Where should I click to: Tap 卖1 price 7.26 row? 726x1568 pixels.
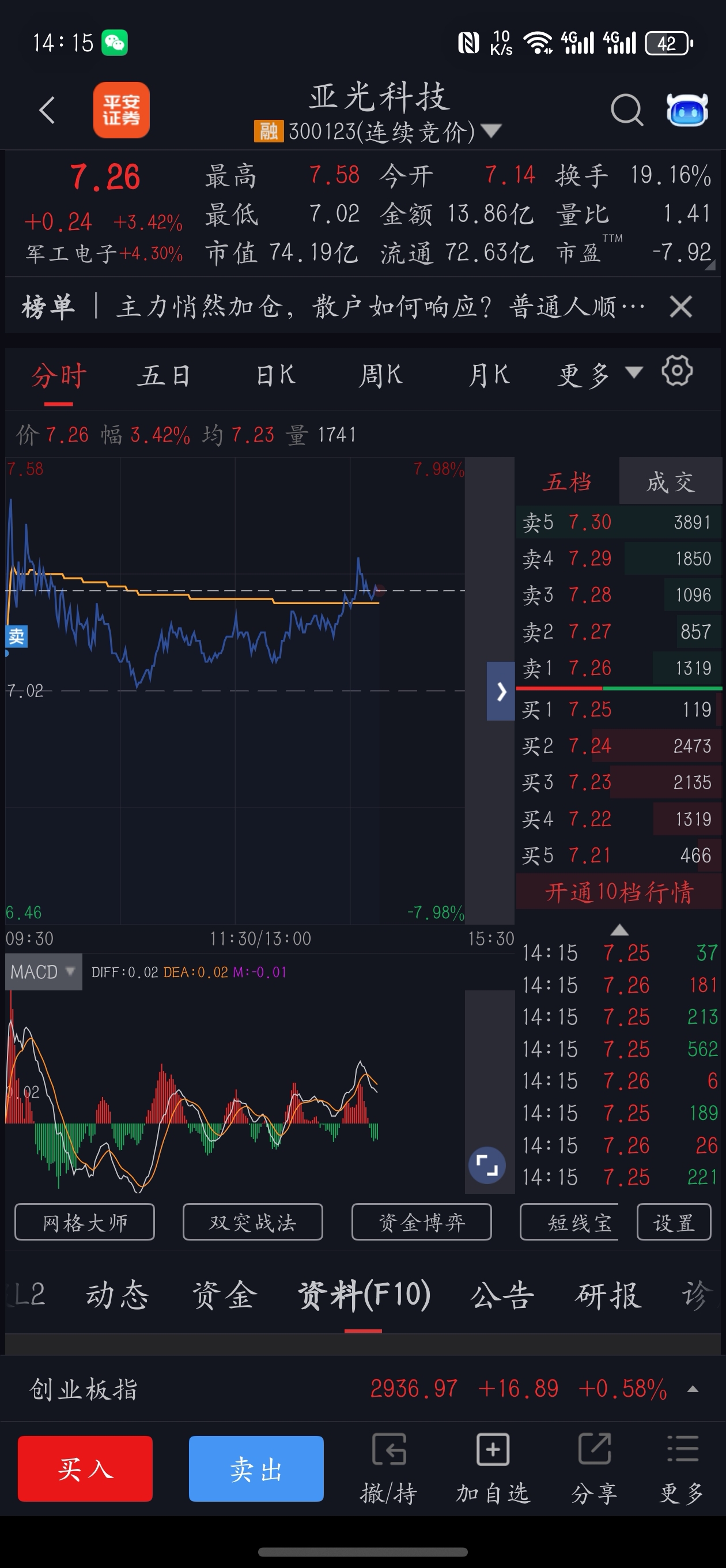point(619,668)
